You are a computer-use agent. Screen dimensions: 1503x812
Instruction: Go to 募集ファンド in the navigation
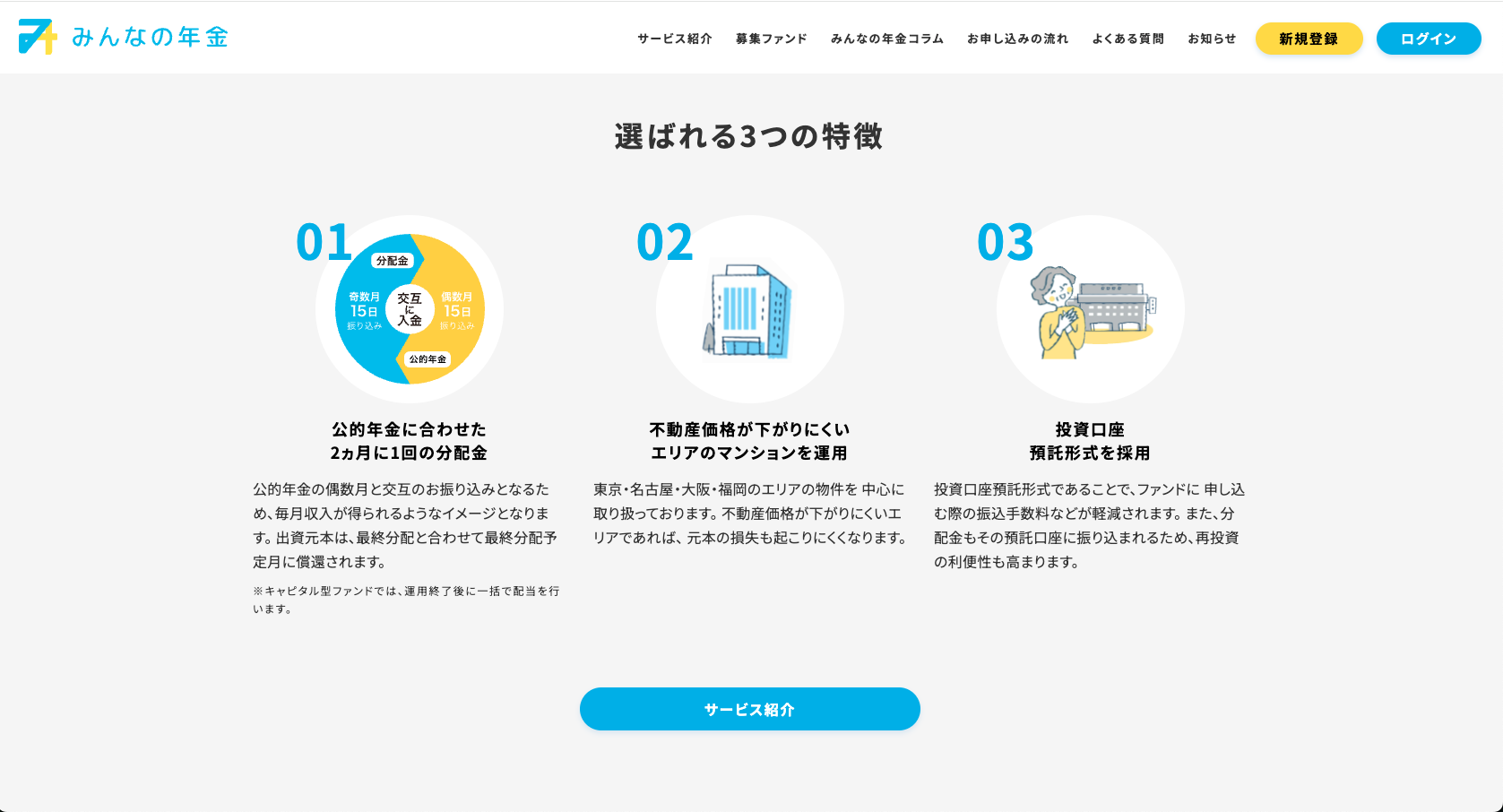coord(771,39)
